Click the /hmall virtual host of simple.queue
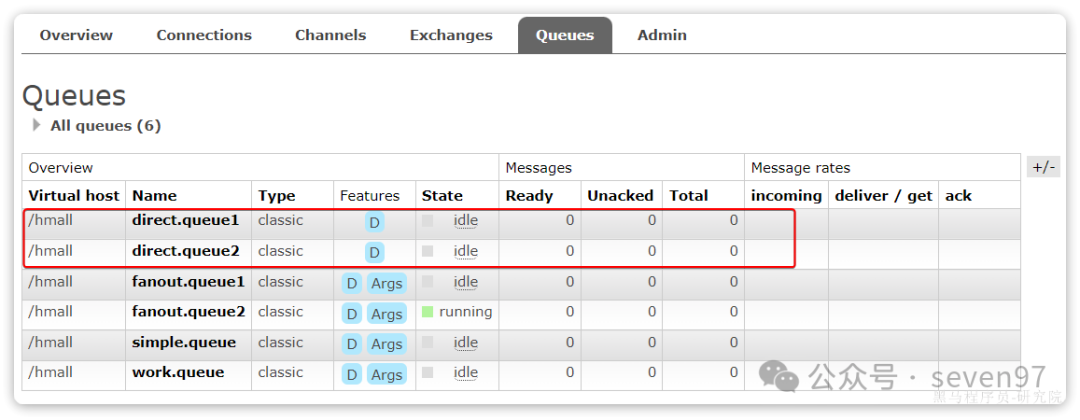 50,342
